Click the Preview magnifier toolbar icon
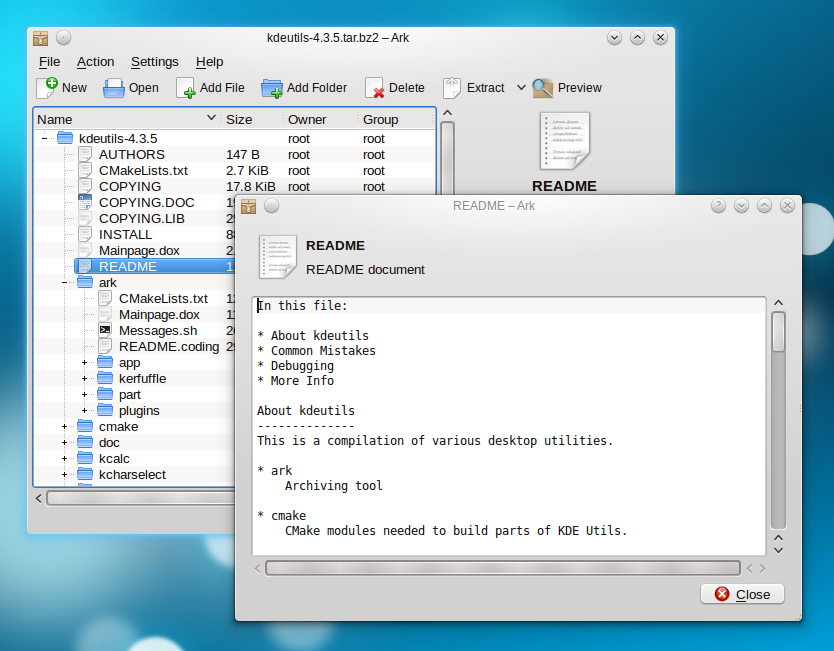 click(x=543, y=88)
